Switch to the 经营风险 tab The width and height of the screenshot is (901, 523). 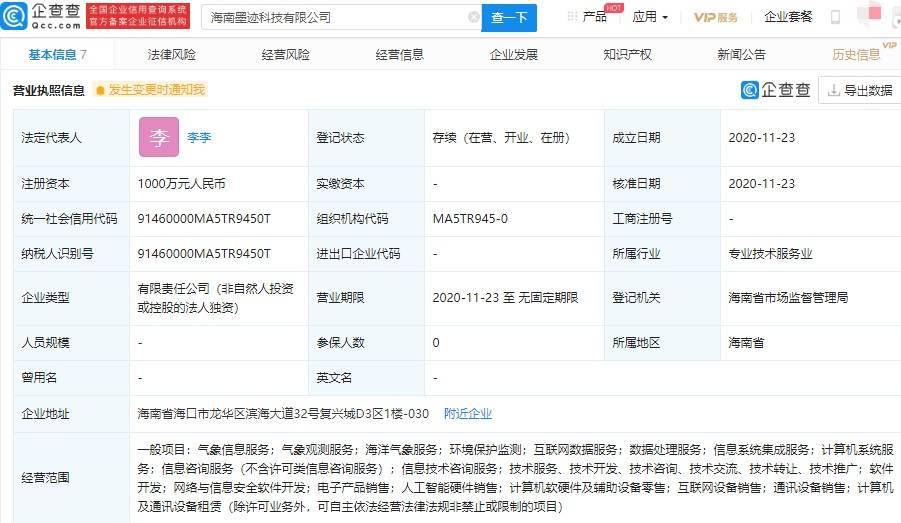coord(286,55)
